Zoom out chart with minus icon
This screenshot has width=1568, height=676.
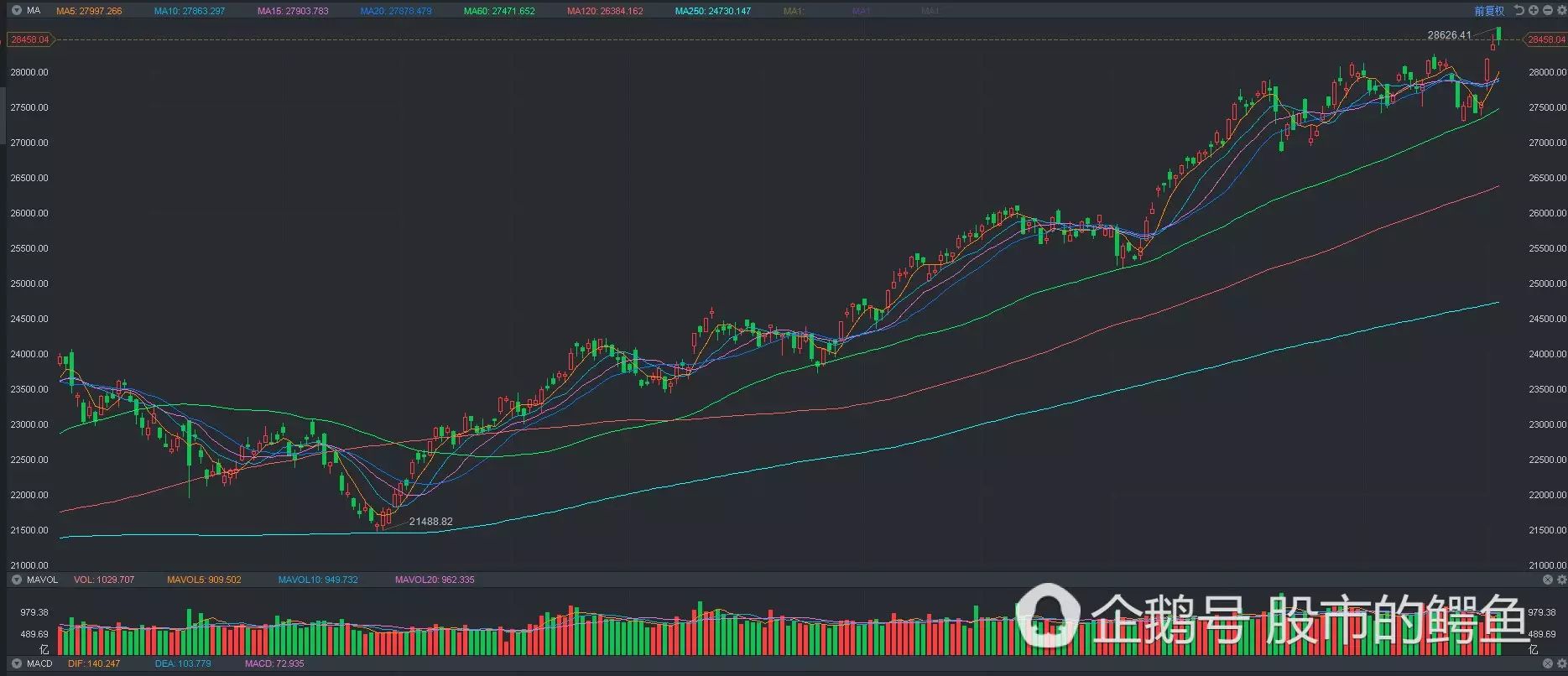[1547, 11]
